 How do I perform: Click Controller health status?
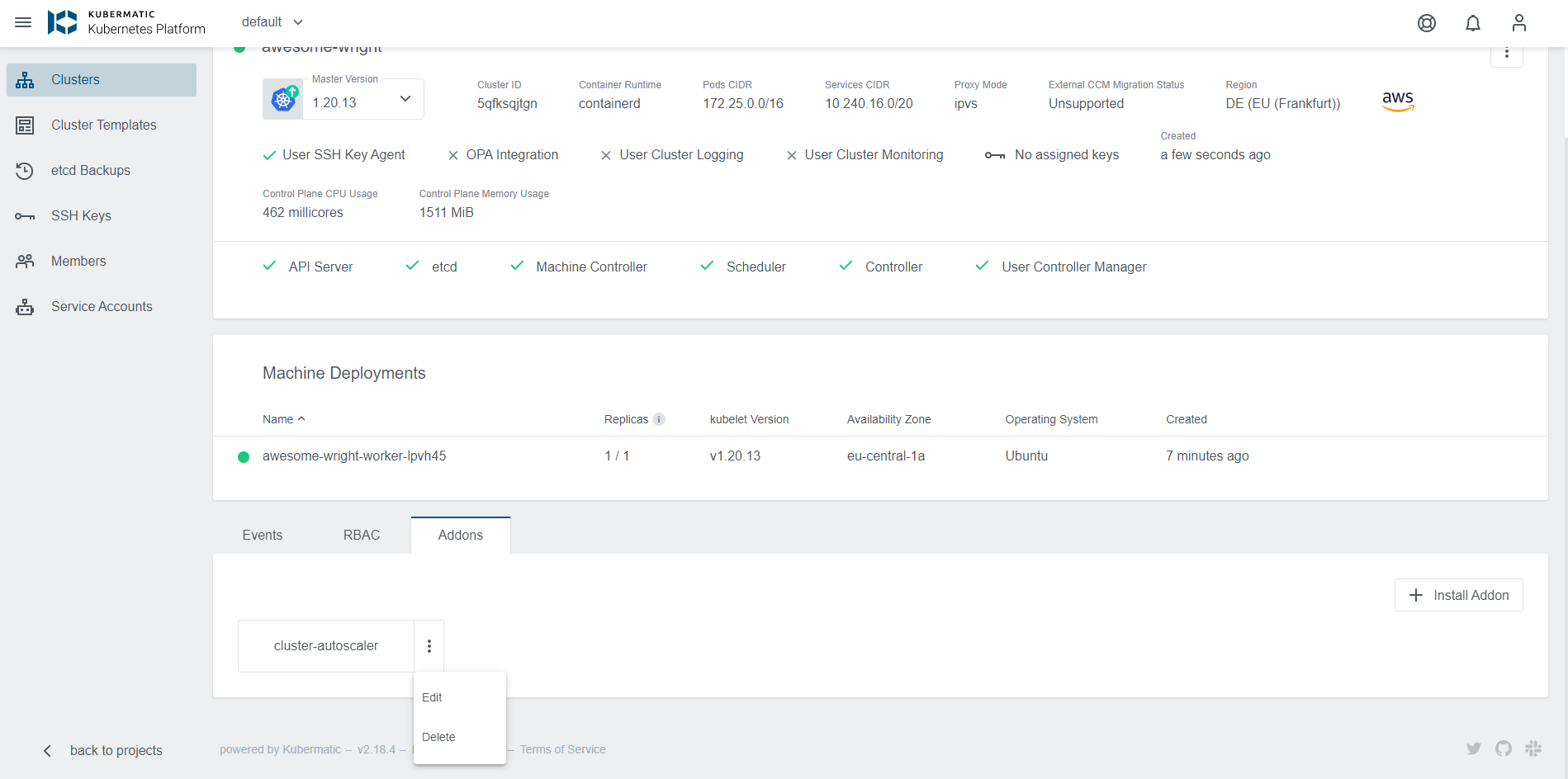point(881,267)
